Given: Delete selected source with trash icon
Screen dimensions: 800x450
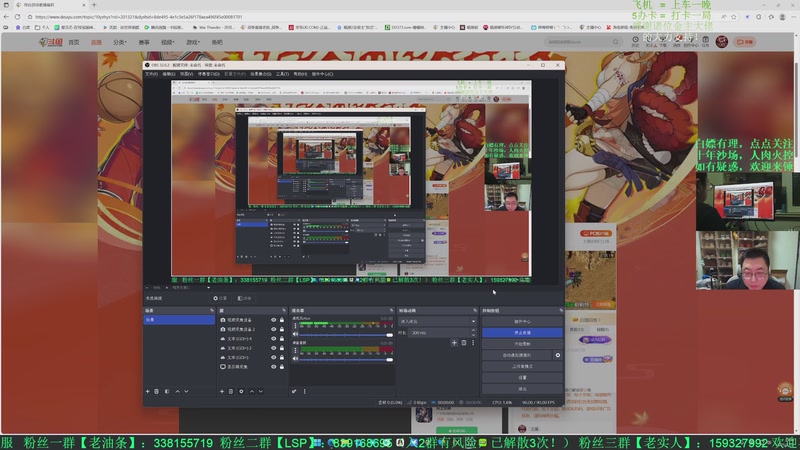Looking at the screenshot, I should [231, 391].
